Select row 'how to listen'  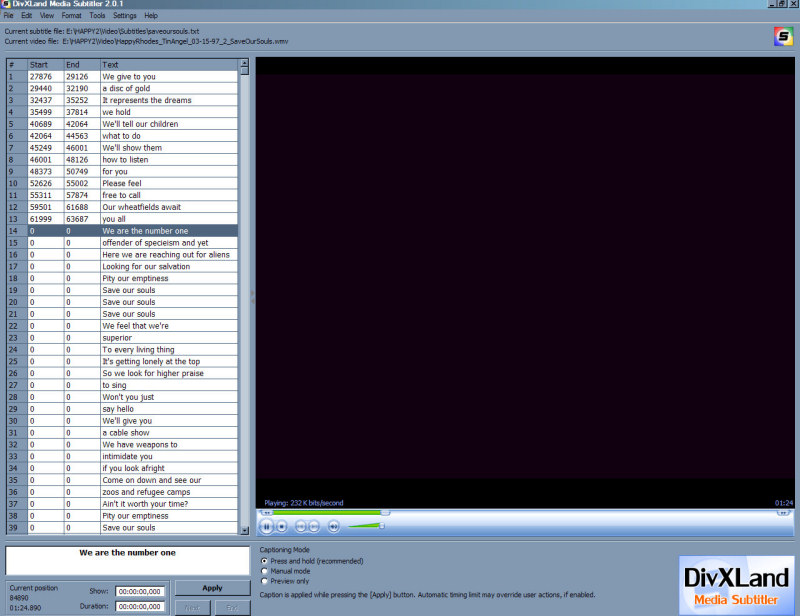[122, 160]
